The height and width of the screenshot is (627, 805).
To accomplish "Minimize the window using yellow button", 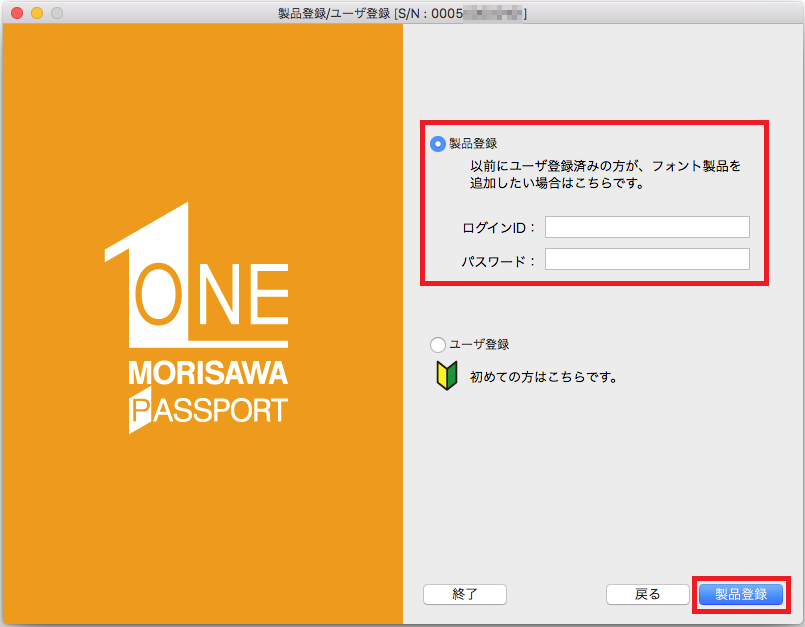I will 36,13.
